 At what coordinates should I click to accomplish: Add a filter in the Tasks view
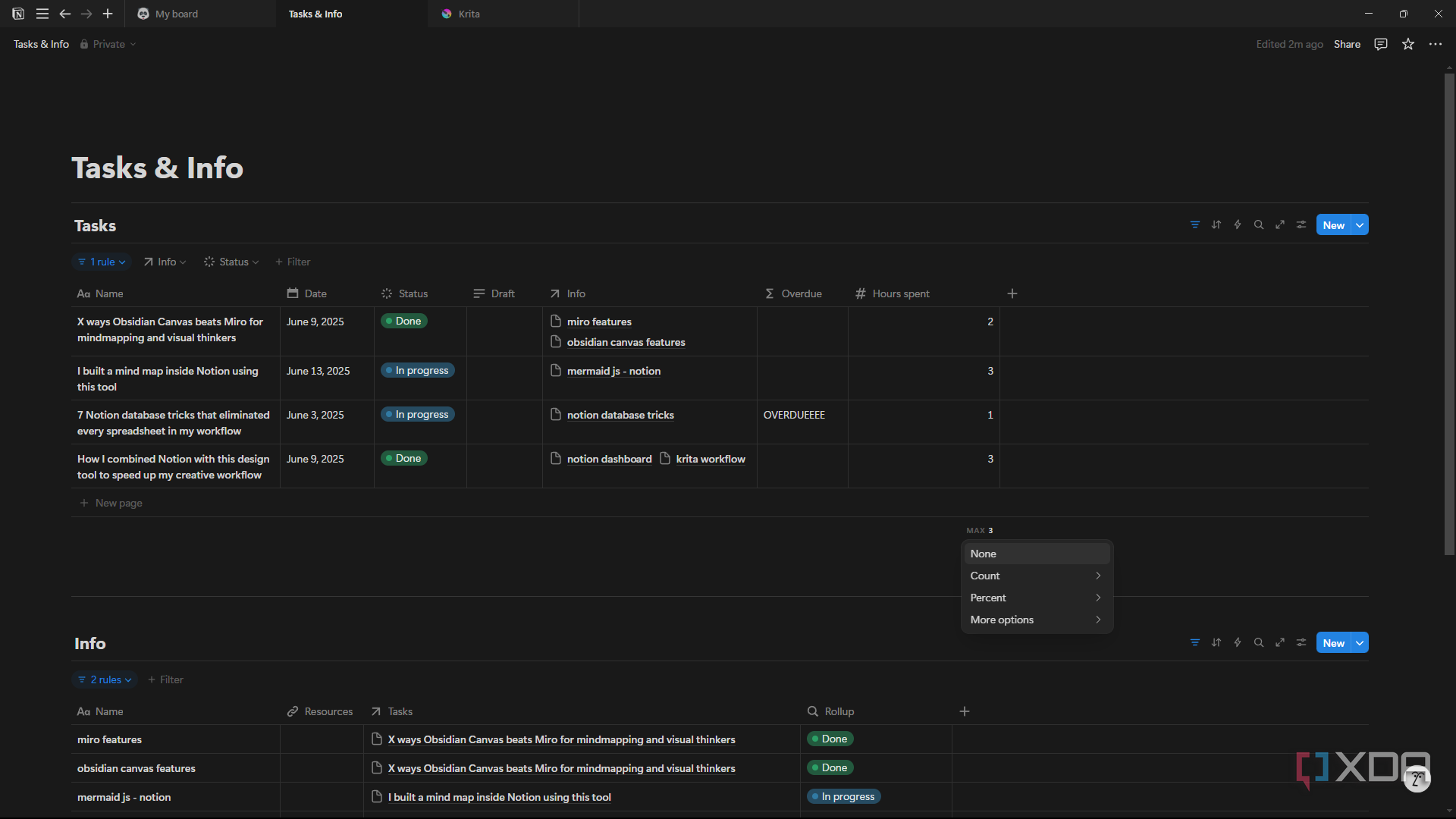[x=293, y=262]
